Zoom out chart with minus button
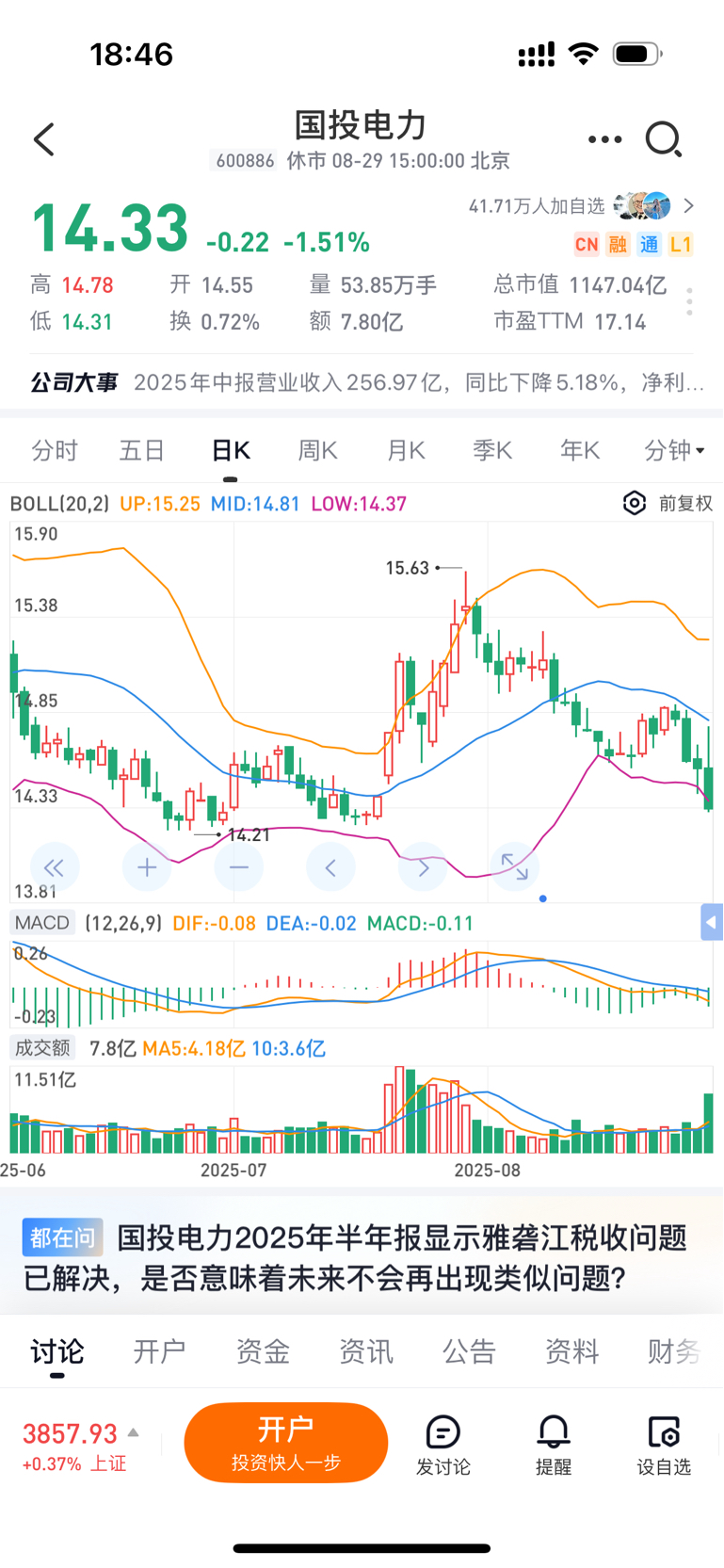This screenshot has height=1568, width=724. (239, 867)
